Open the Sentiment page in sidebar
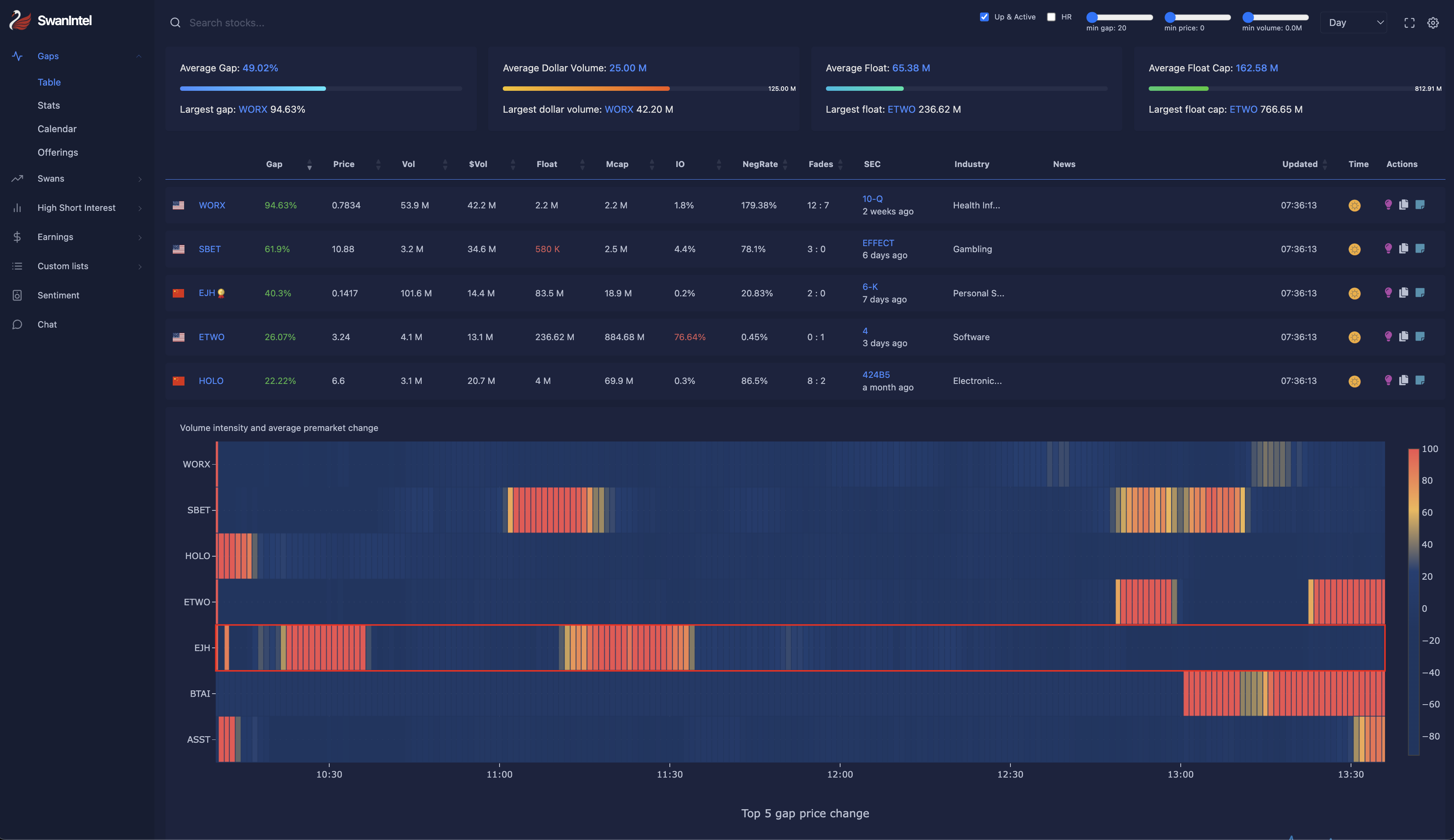 click(58, 296)
